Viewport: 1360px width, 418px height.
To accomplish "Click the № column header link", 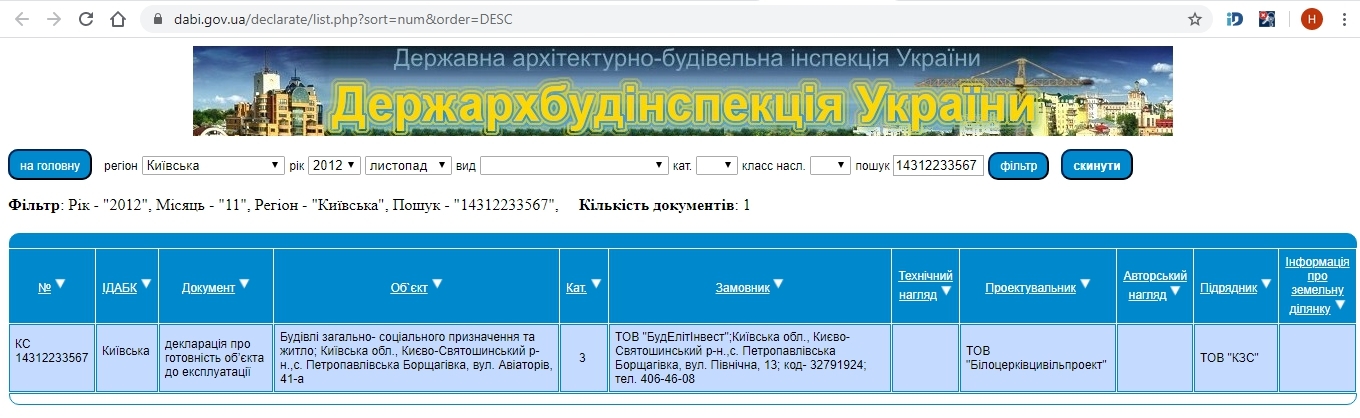I will 44,288.
